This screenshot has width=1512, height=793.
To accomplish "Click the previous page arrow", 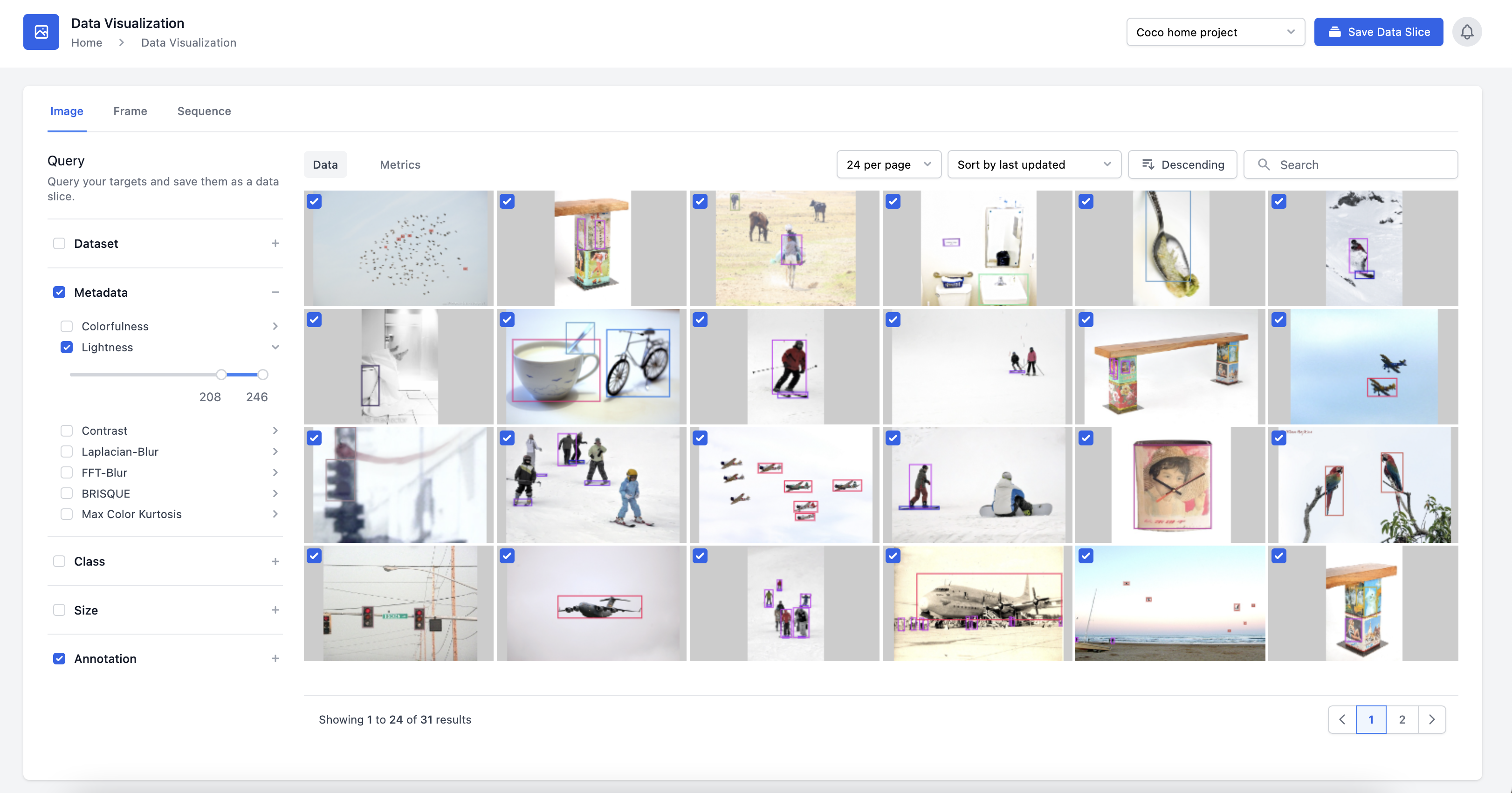I will [1342, 719].
